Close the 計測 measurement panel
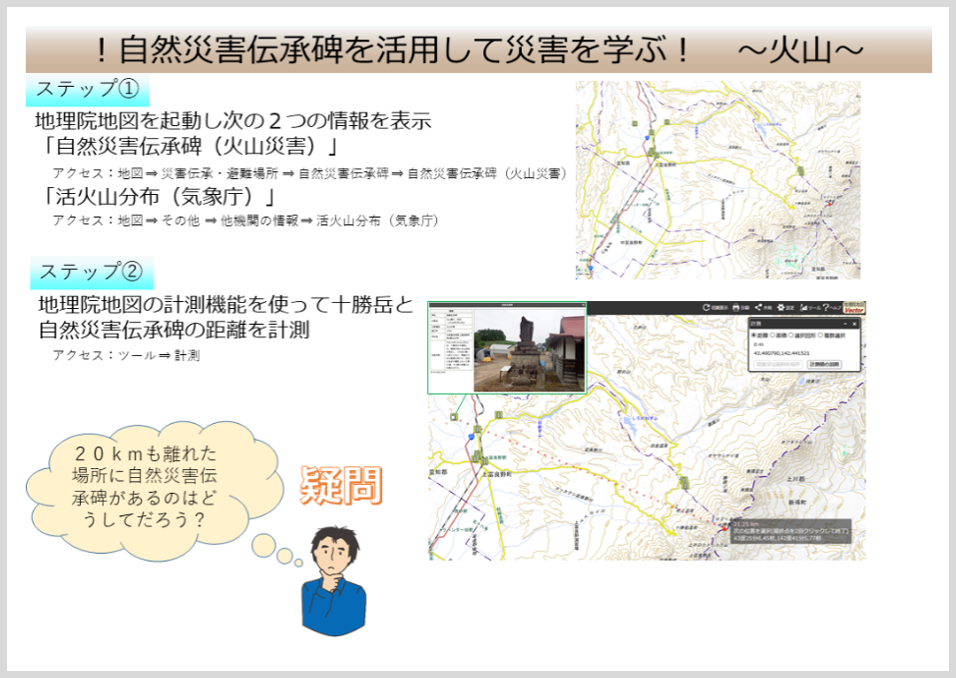The width and height of the screenshot is (956, 678). (854, 324)
